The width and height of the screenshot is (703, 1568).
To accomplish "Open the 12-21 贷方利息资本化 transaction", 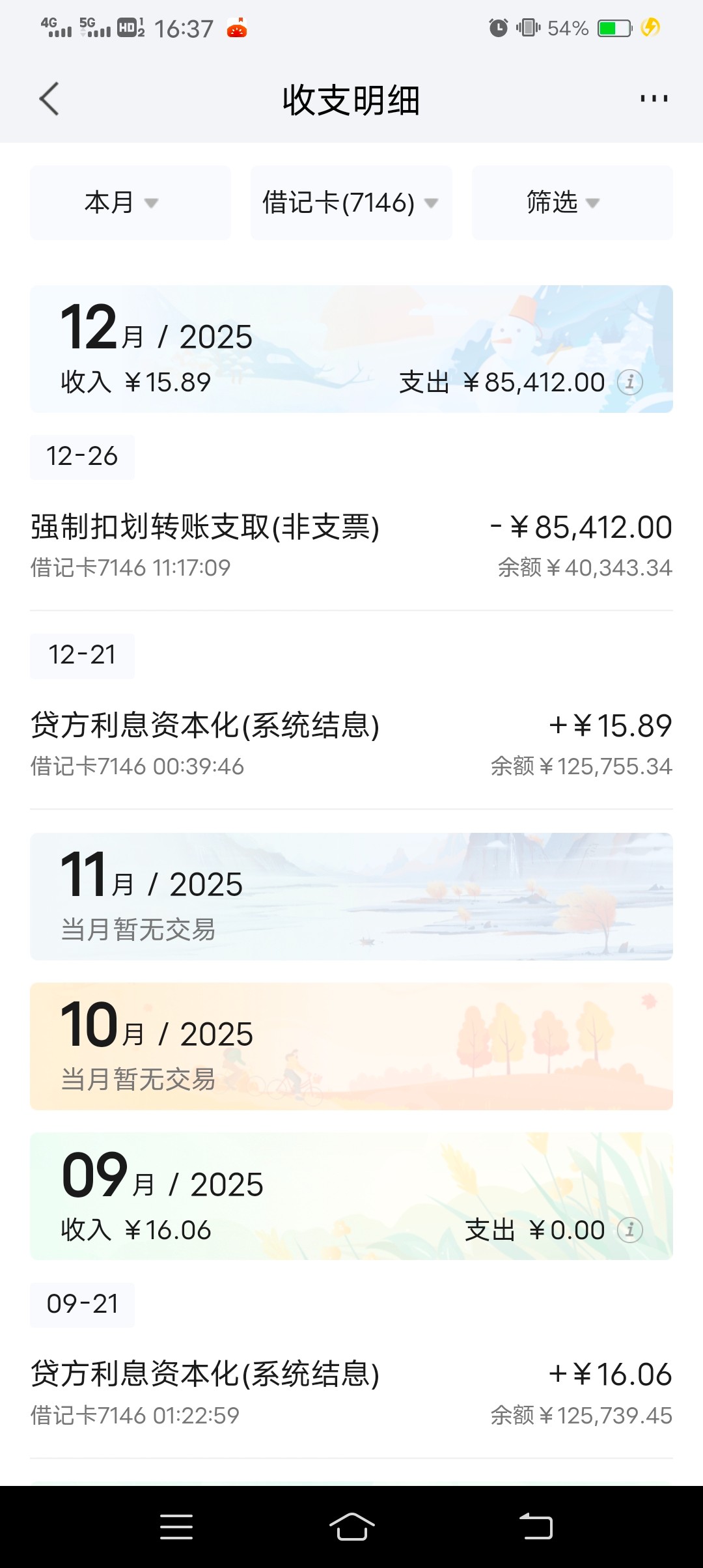I will (351, 744).
